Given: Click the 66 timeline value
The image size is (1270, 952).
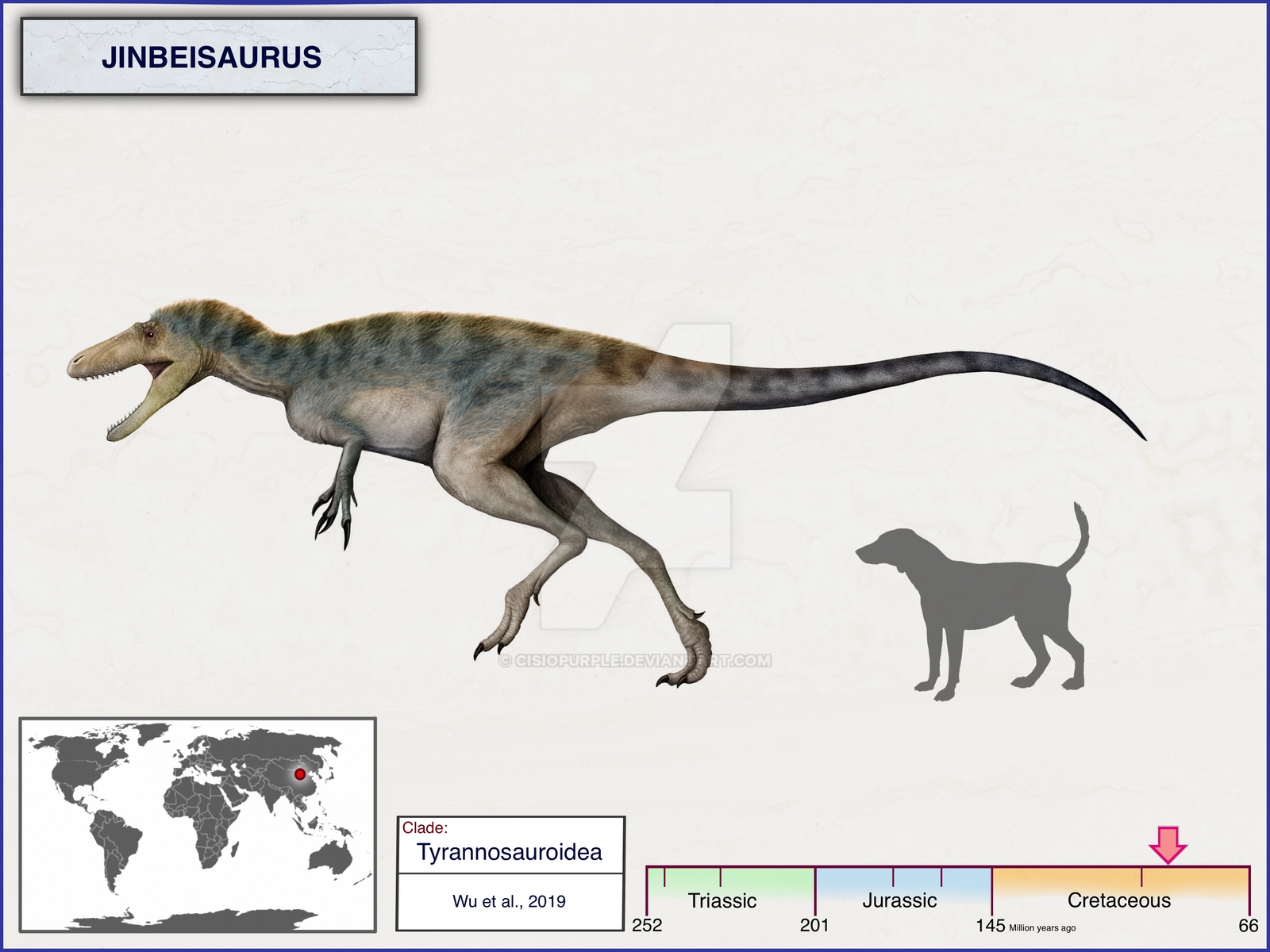Looking at the screenshot, I should [x=1249, y=926].
